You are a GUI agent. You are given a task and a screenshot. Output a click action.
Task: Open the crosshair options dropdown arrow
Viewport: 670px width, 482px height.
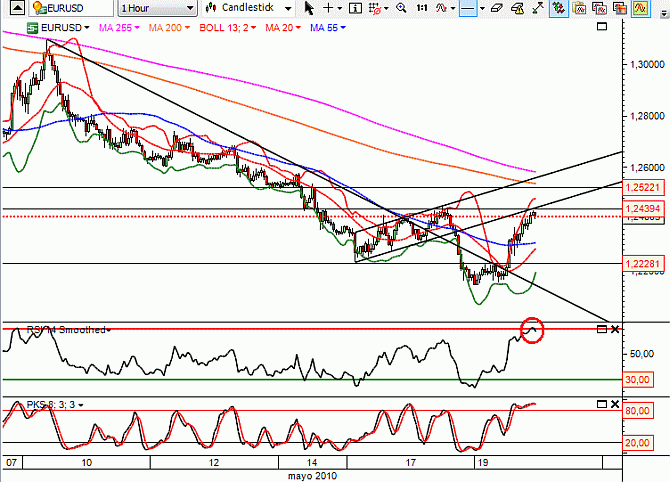(340, 8)
